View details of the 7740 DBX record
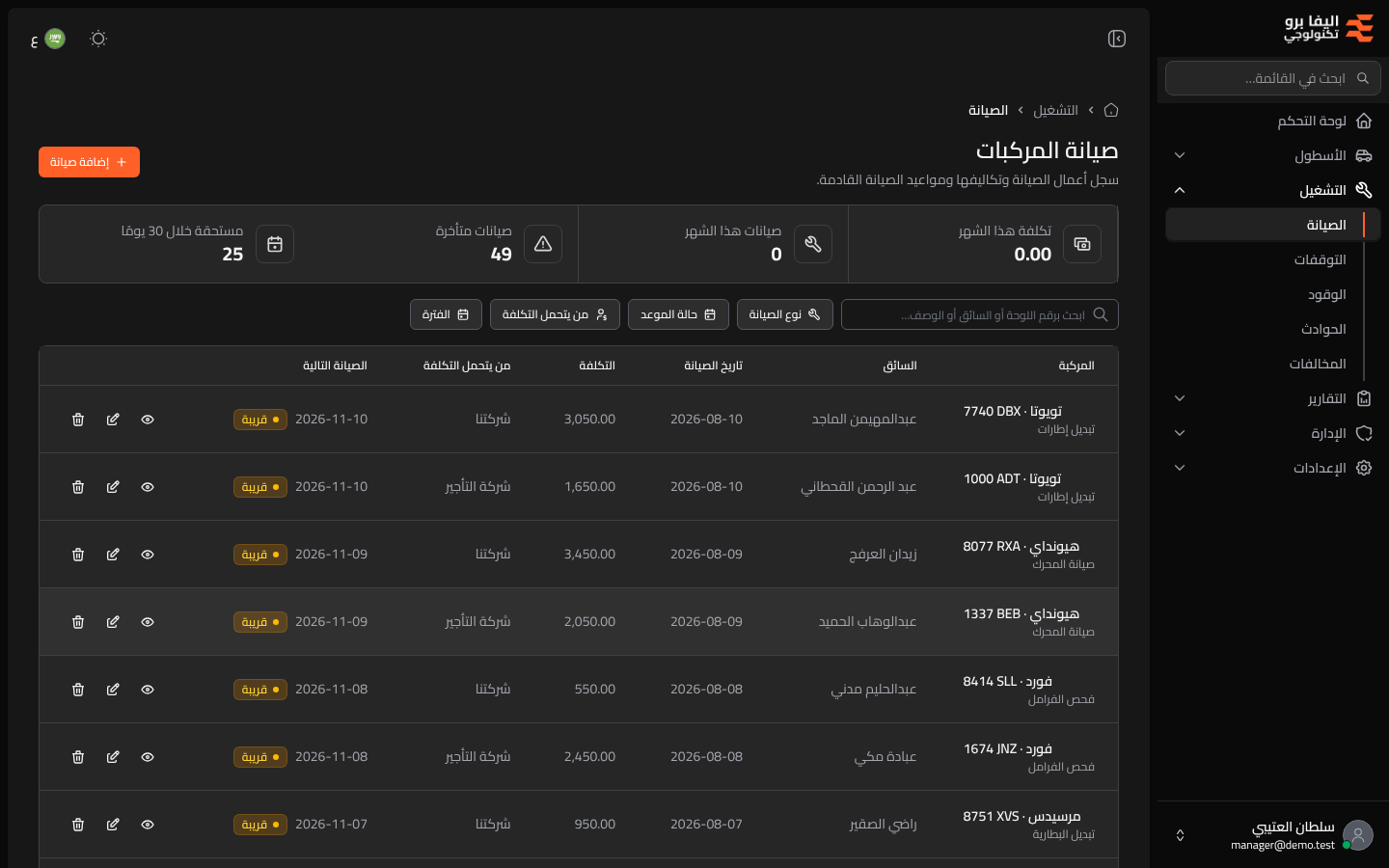This screenshot has width=1389, height=868. click(x=148, y=420)
